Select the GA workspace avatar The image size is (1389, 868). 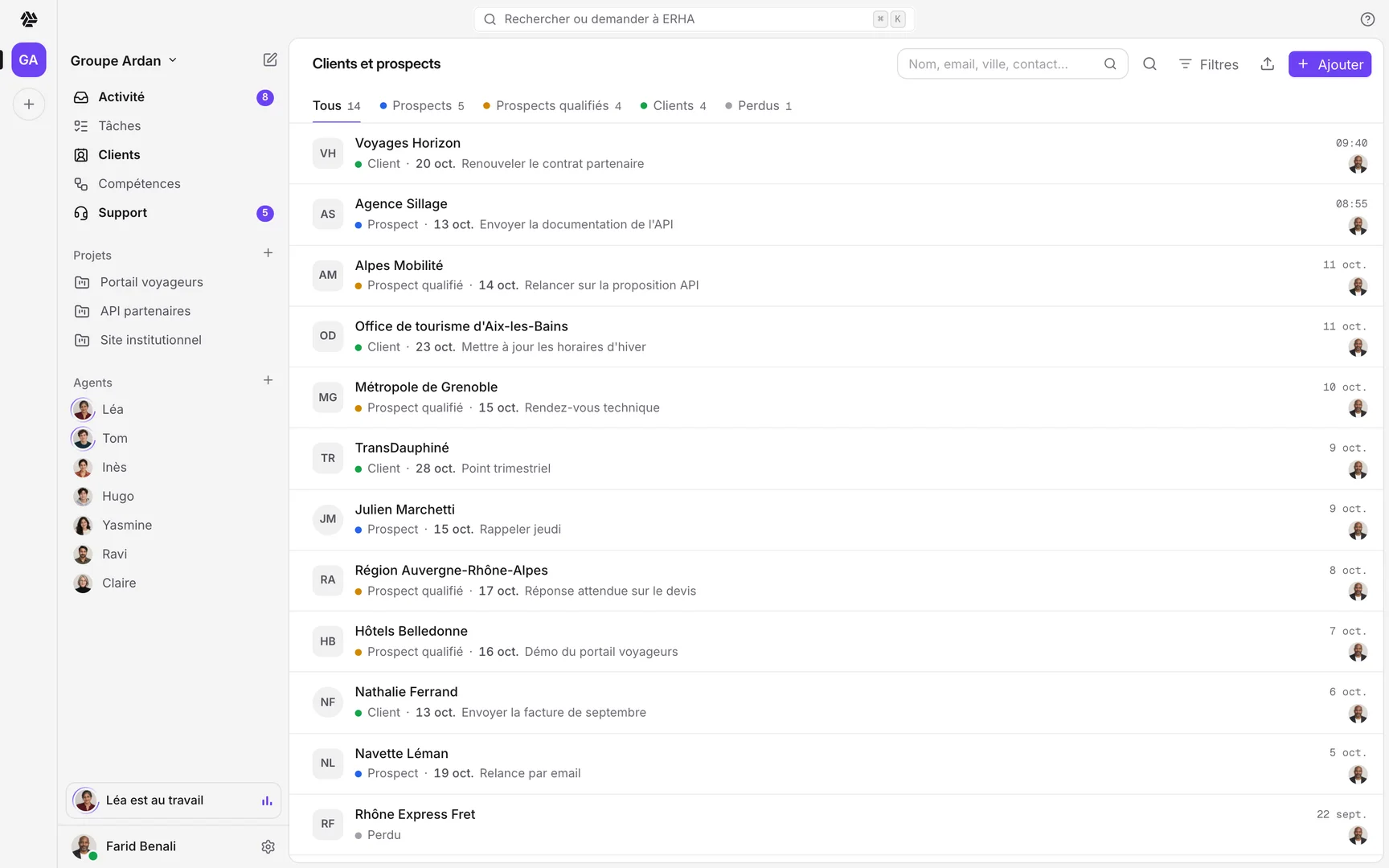click(29, 60)
